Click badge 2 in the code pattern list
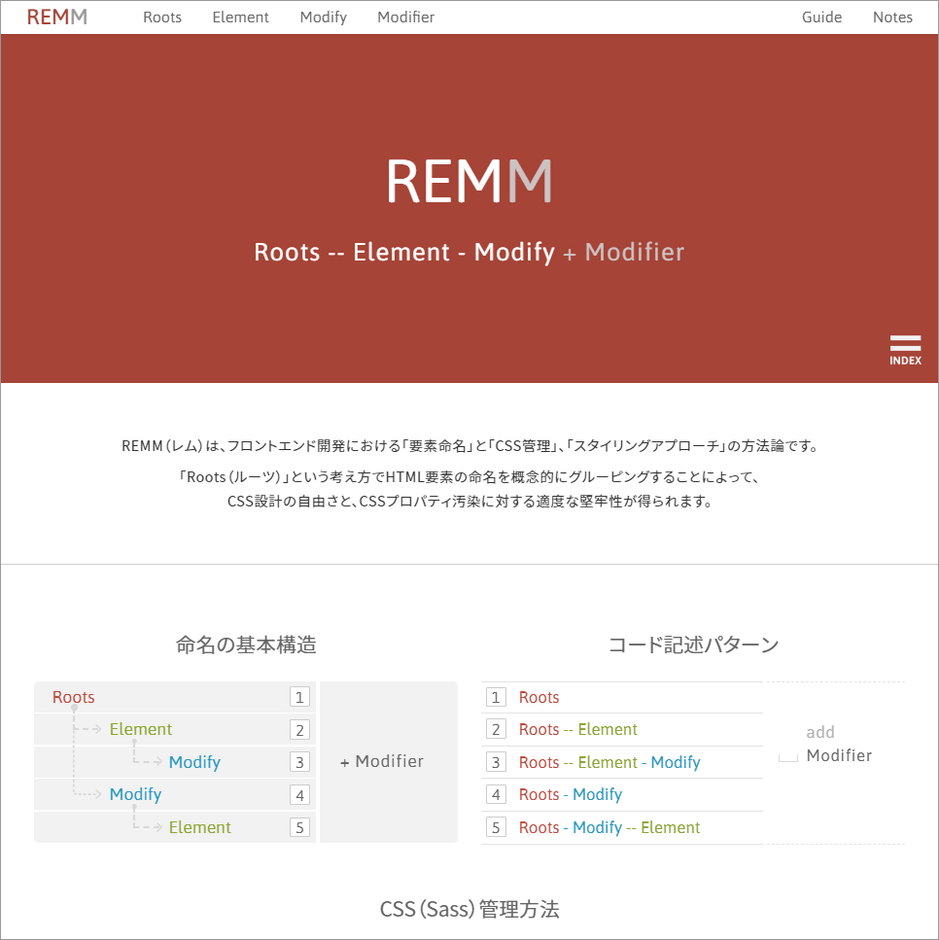This screenshot has height=940, width=939. coord(496,729)
